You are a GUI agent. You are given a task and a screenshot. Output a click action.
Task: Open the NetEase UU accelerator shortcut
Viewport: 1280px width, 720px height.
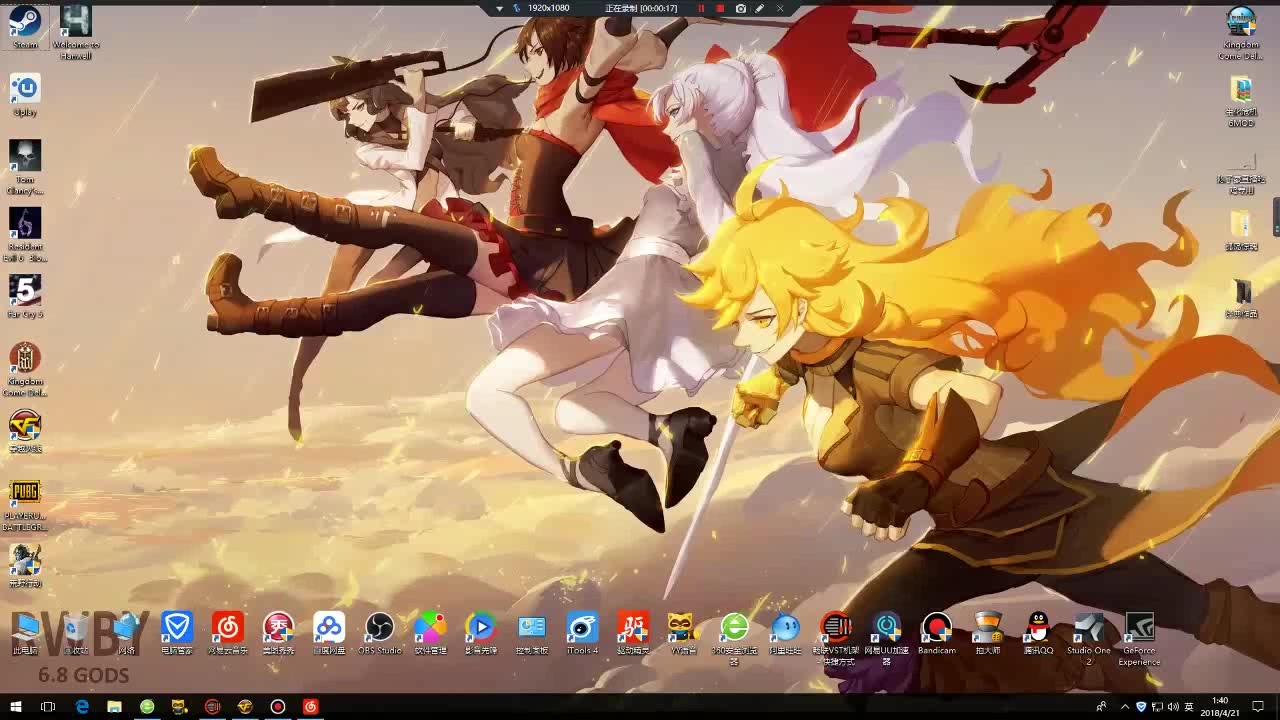(886, 638)
